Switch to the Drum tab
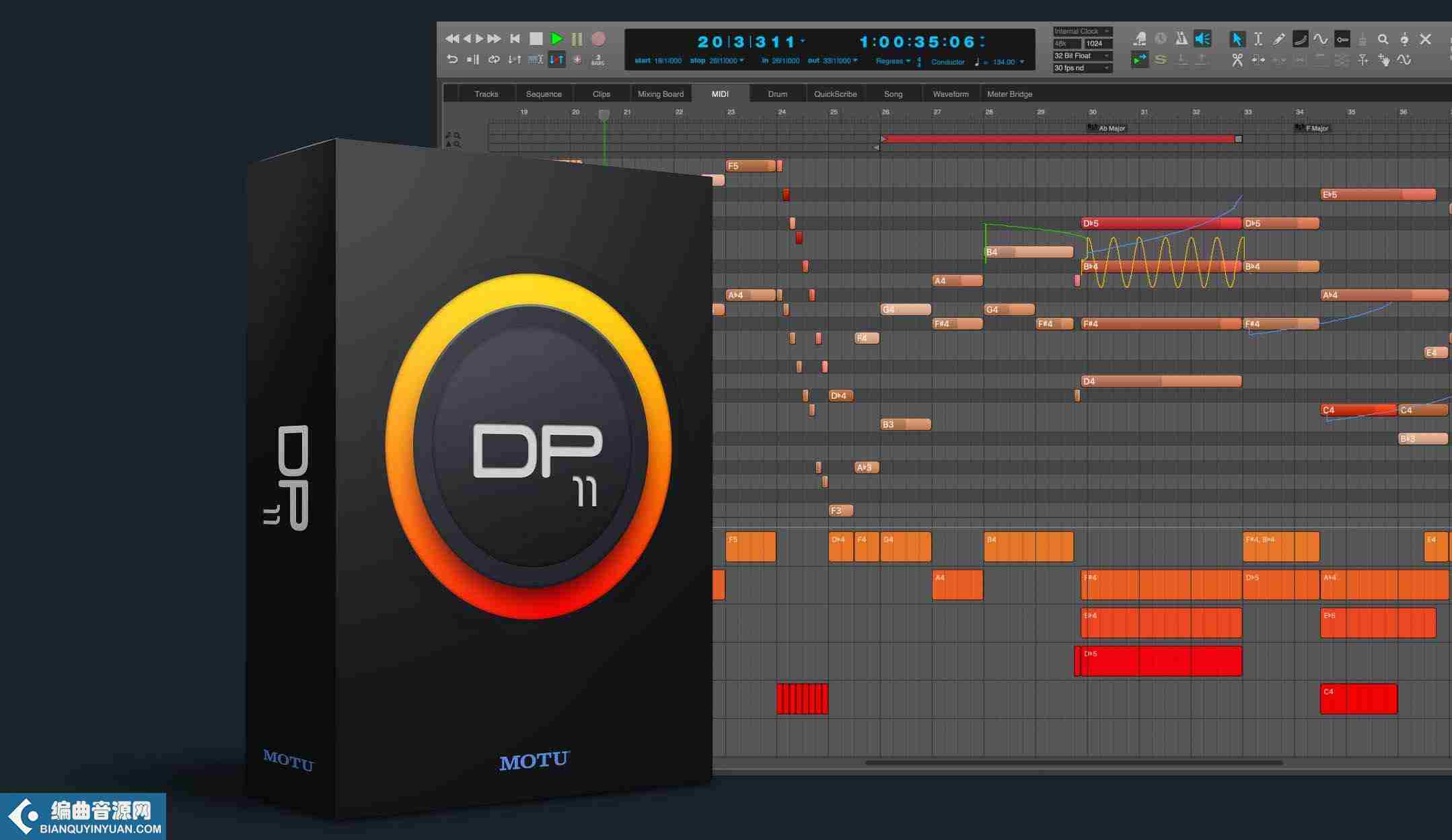Viewport: 1452px width, 840px height. 777,94
